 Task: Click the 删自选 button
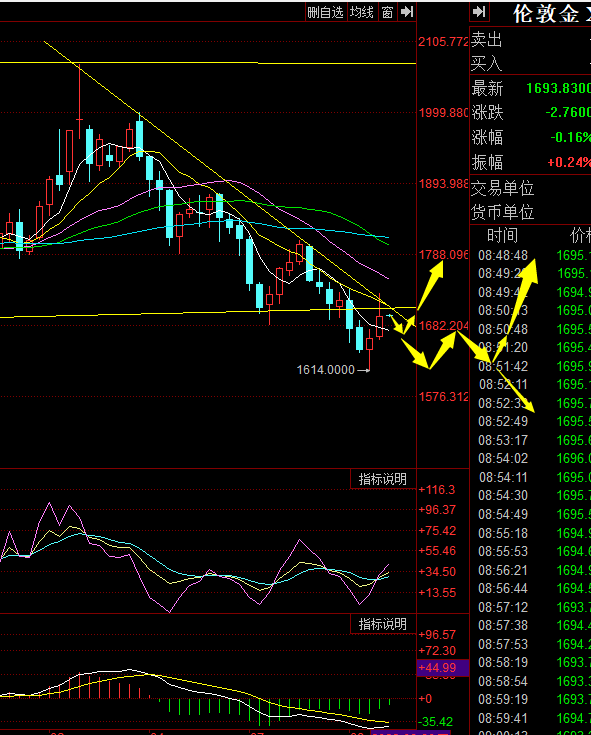pyautogui.click(x=325, y=12)
